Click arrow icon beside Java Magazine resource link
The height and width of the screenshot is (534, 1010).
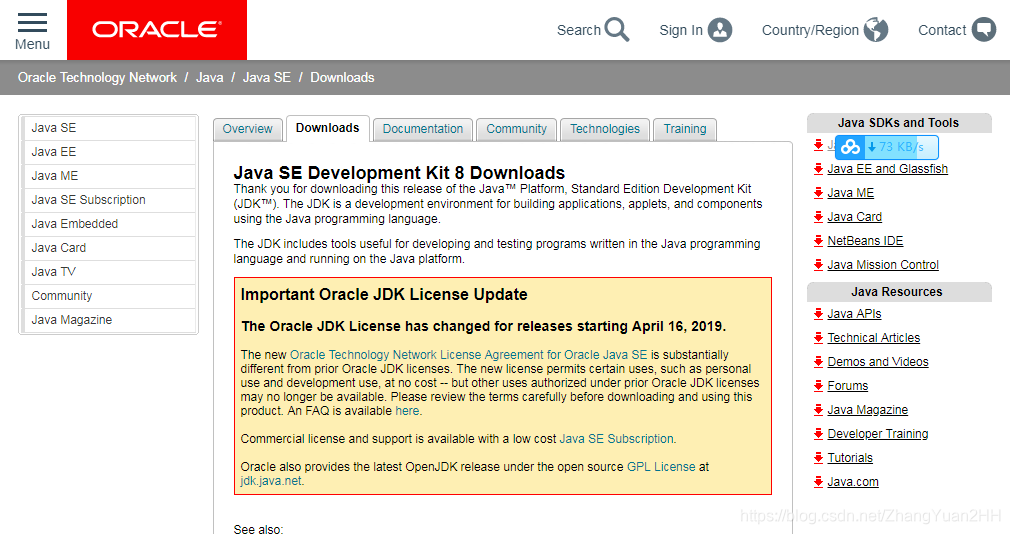pyautogui.click(x=818, y=410)
